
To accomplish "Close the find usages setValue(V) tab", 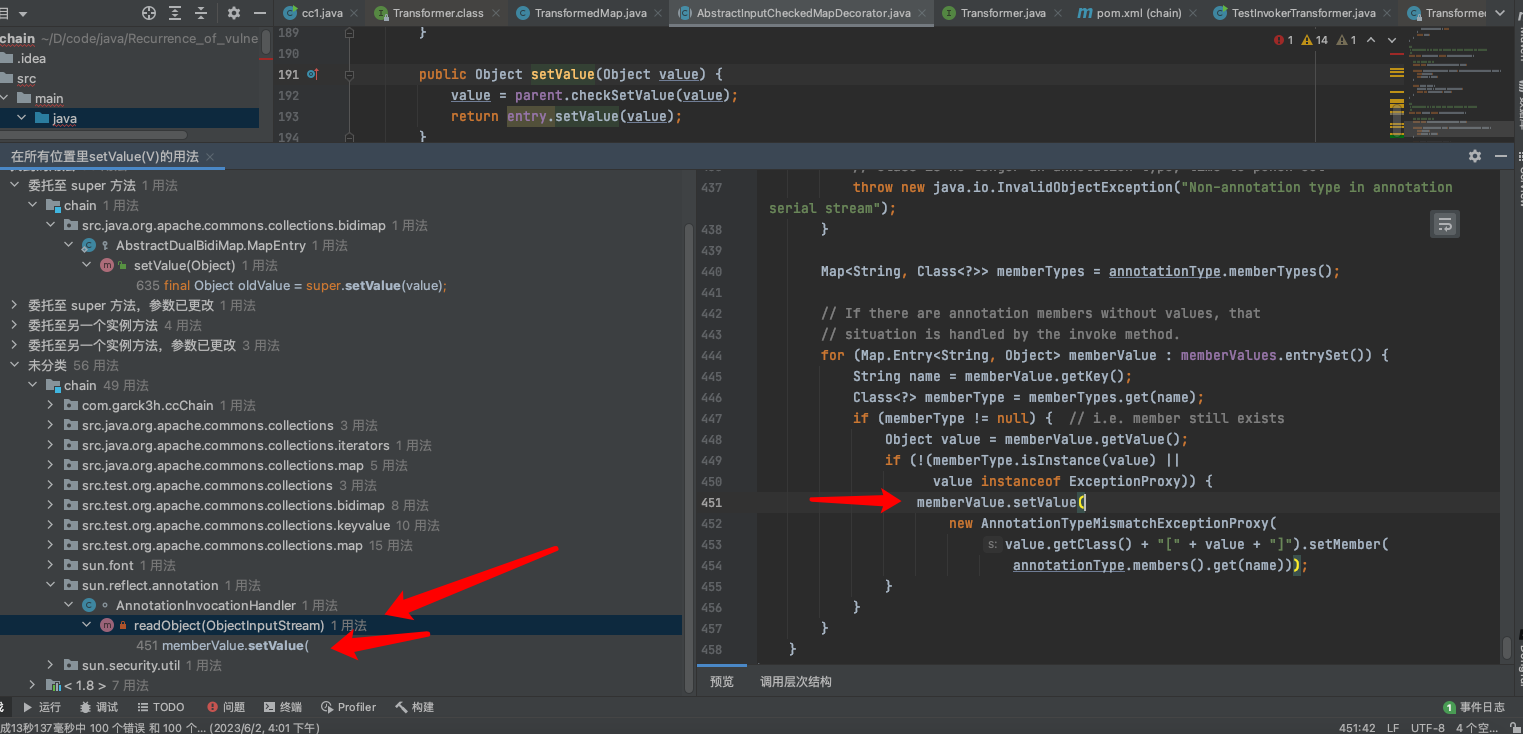I will point(209,157).
